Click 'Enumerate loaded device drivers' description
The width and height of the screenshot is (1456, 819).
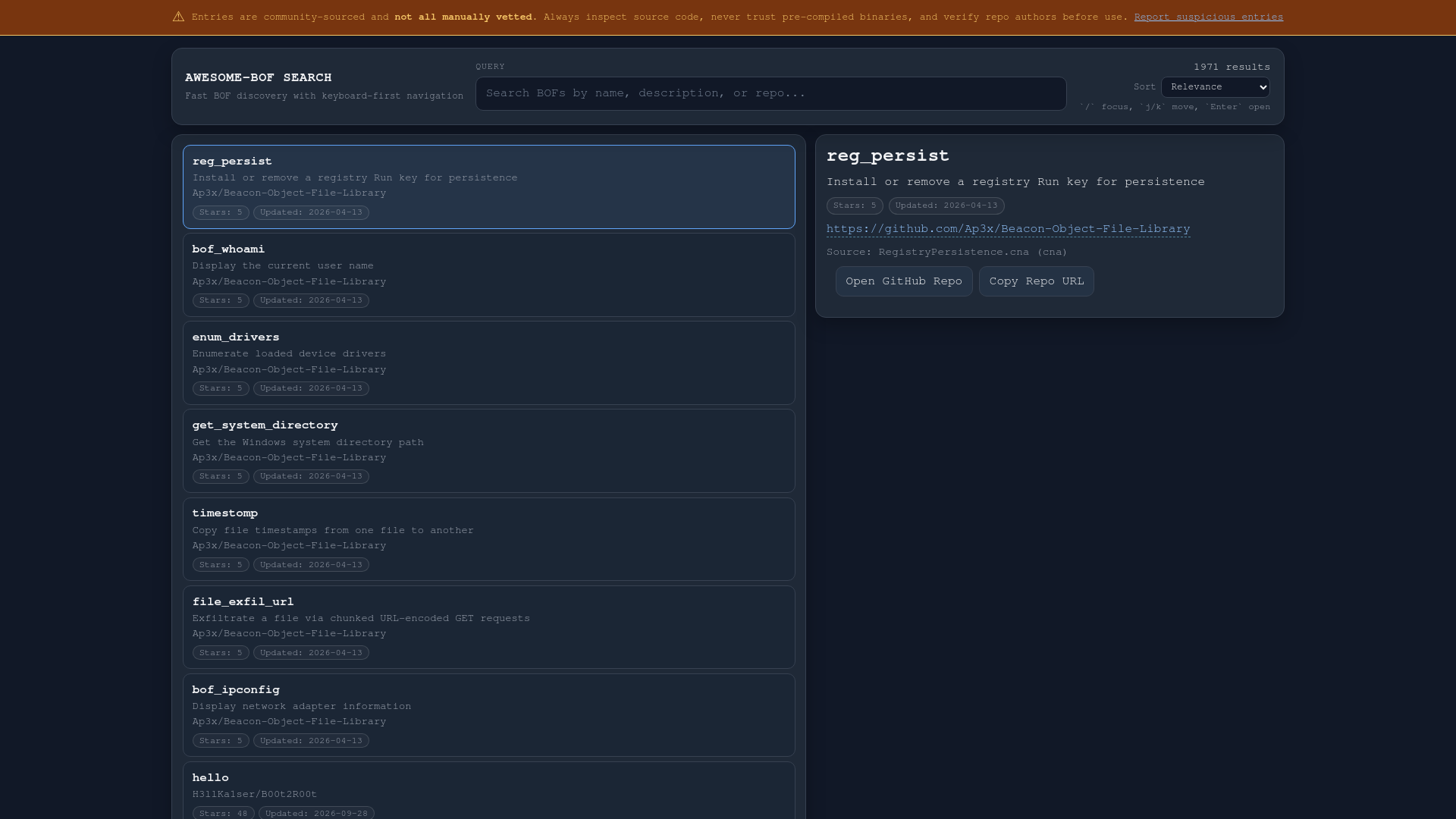pyautogui.click(x=289, y=353)
